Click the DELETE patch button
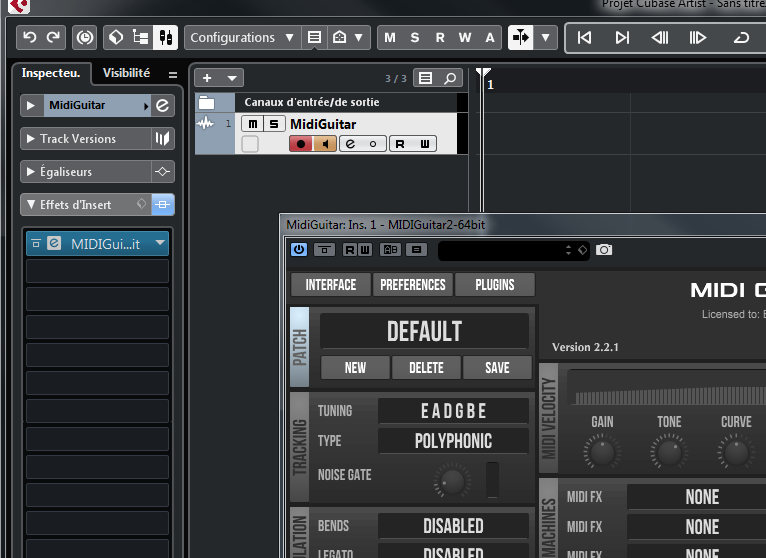Screen dimensions: 766x558 click(426, 368)
